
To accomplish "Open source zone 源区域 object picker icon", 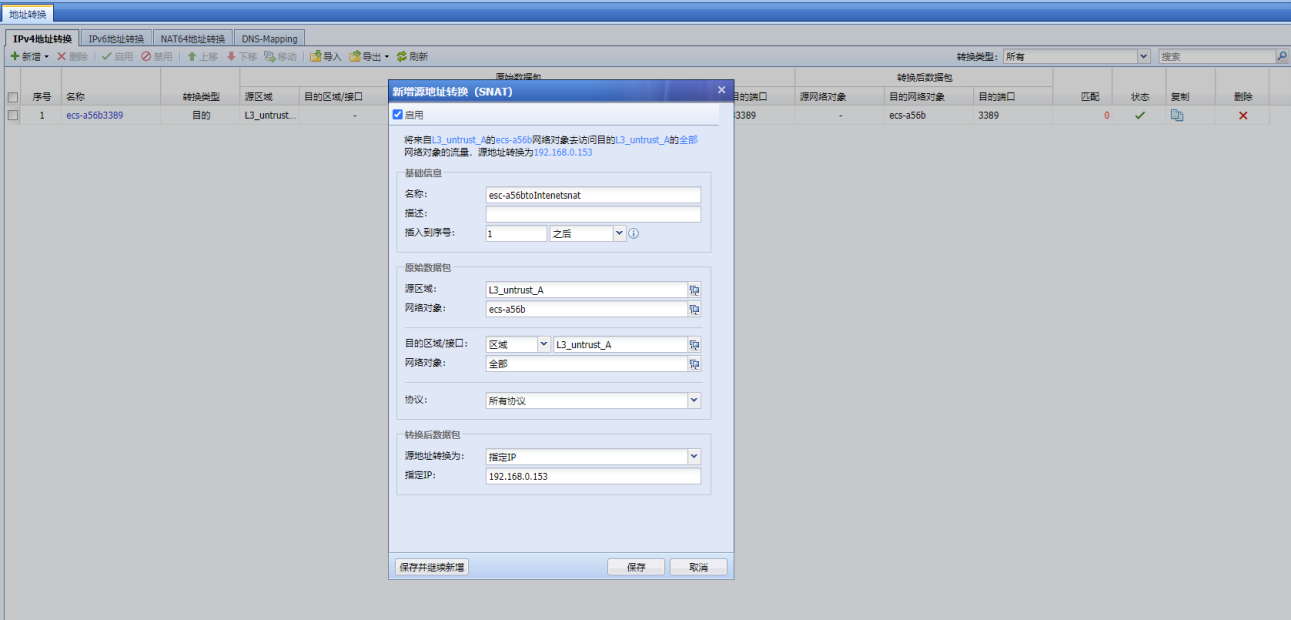I will coord(694,290).
